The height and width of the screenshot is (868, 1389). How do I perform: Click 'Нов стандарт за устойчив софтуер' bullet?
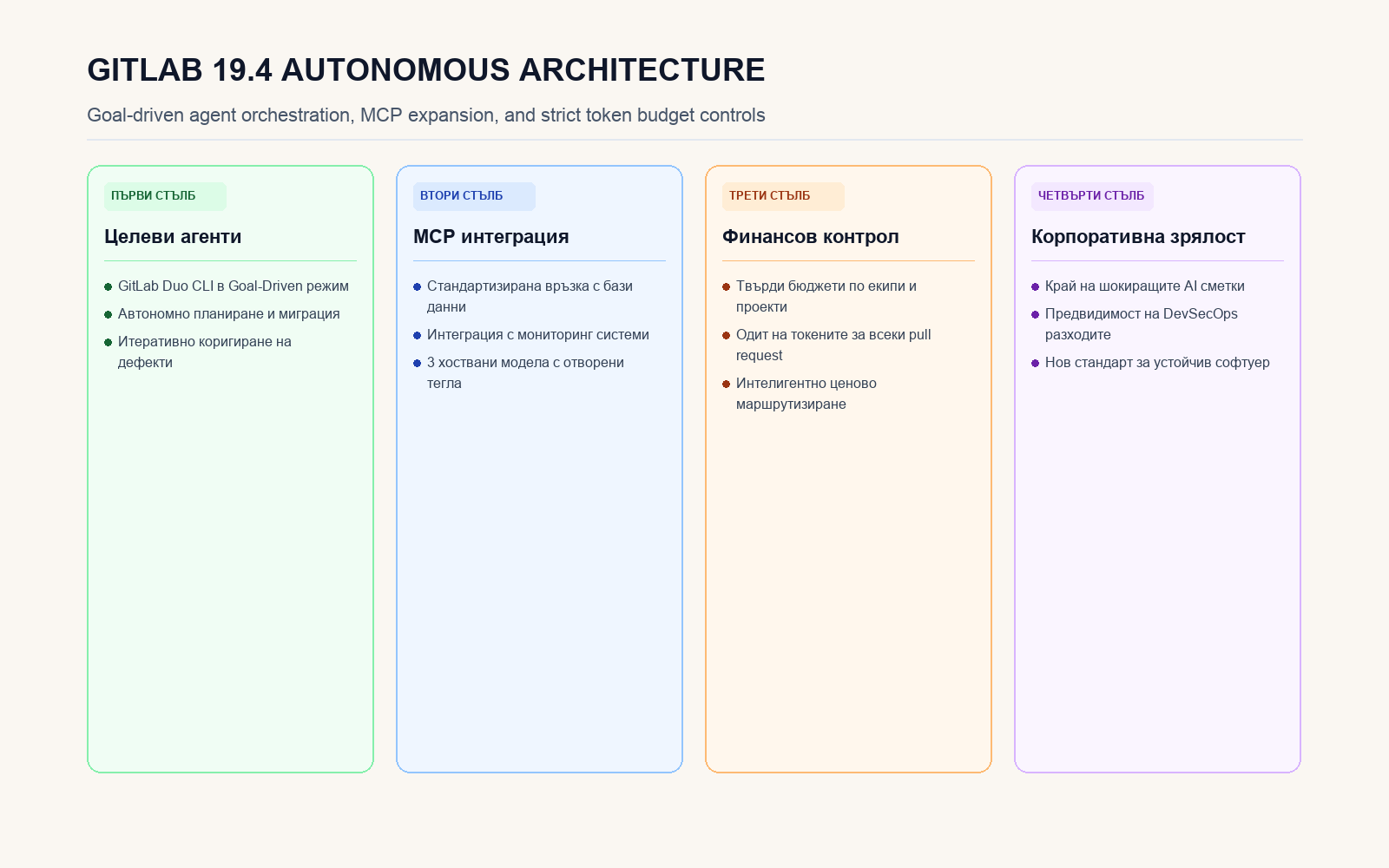(x=1150, y=363)
